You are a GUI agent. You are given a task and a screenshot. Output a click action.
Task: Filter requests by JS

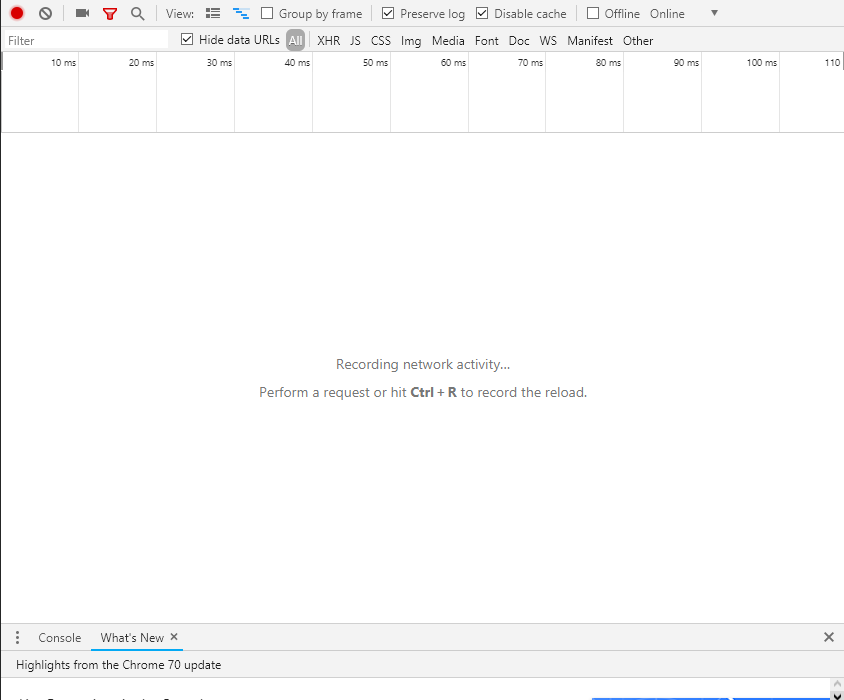coord(355,41)
